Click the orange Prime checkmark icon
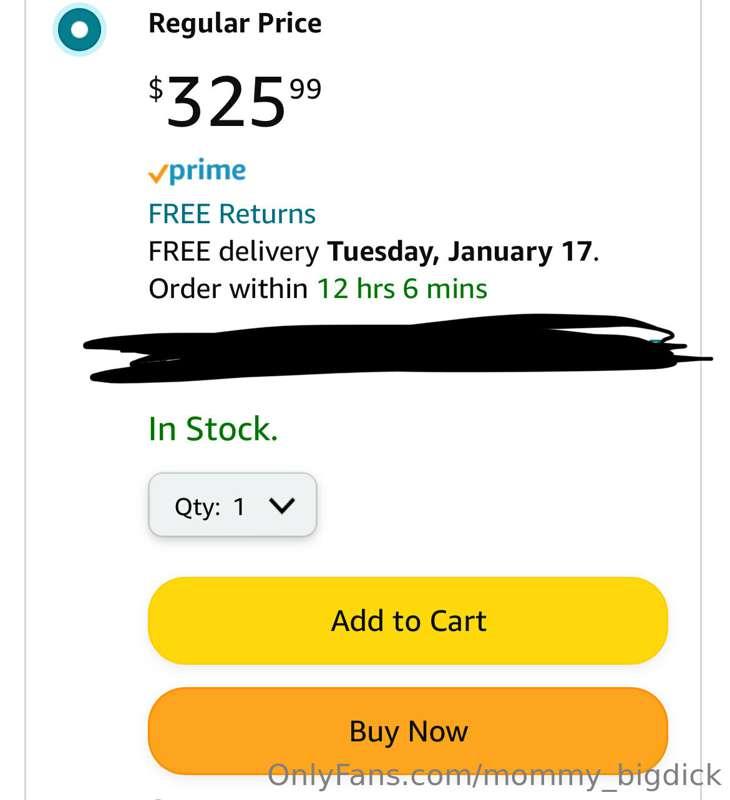The width and height of the screenshot is (730, 800). (157, 174)
